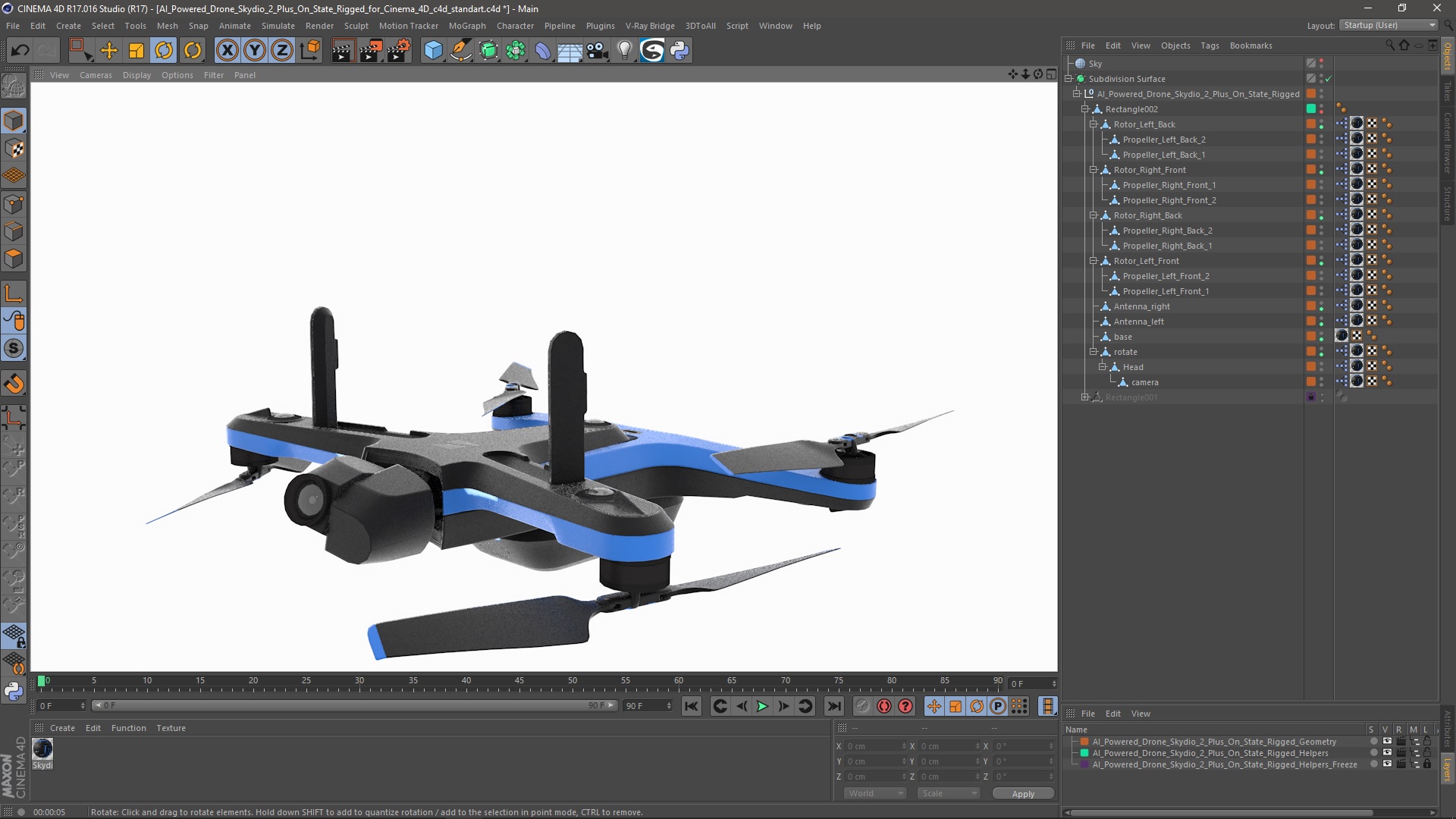Toggle X axis lock
1456x819 pixels.
(x=227, y=51)
